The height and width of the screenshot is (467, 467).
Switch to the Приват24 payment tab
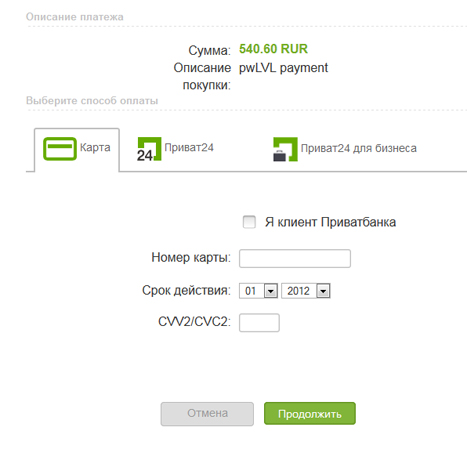175,149
